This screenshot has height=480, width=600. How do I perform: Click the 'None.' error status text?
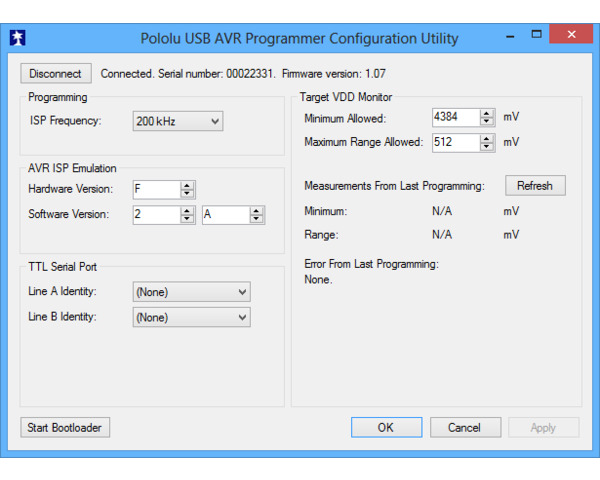318,280
